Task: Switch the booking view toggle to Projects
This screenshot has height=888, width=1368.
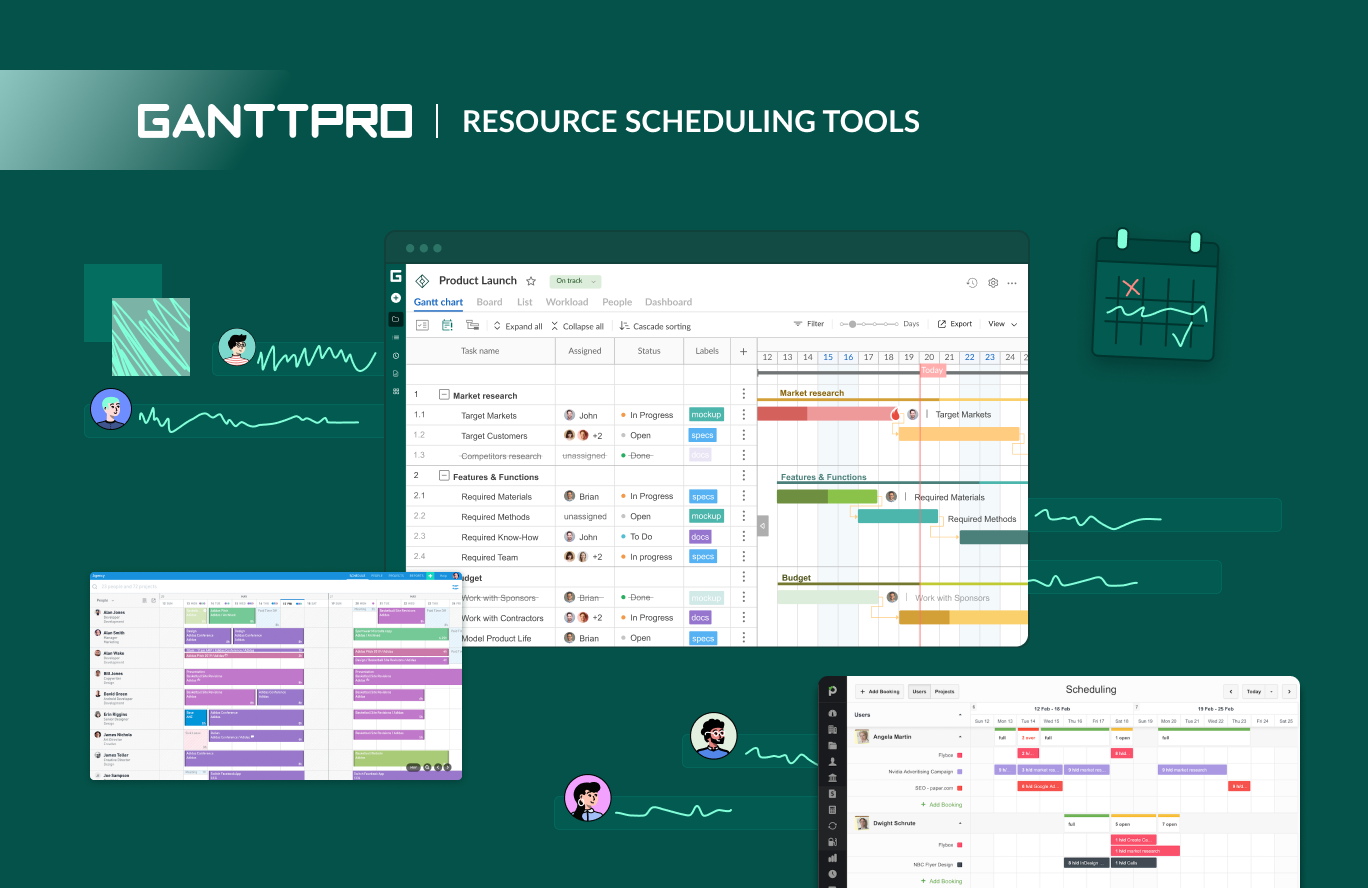Action: [944, 691]
